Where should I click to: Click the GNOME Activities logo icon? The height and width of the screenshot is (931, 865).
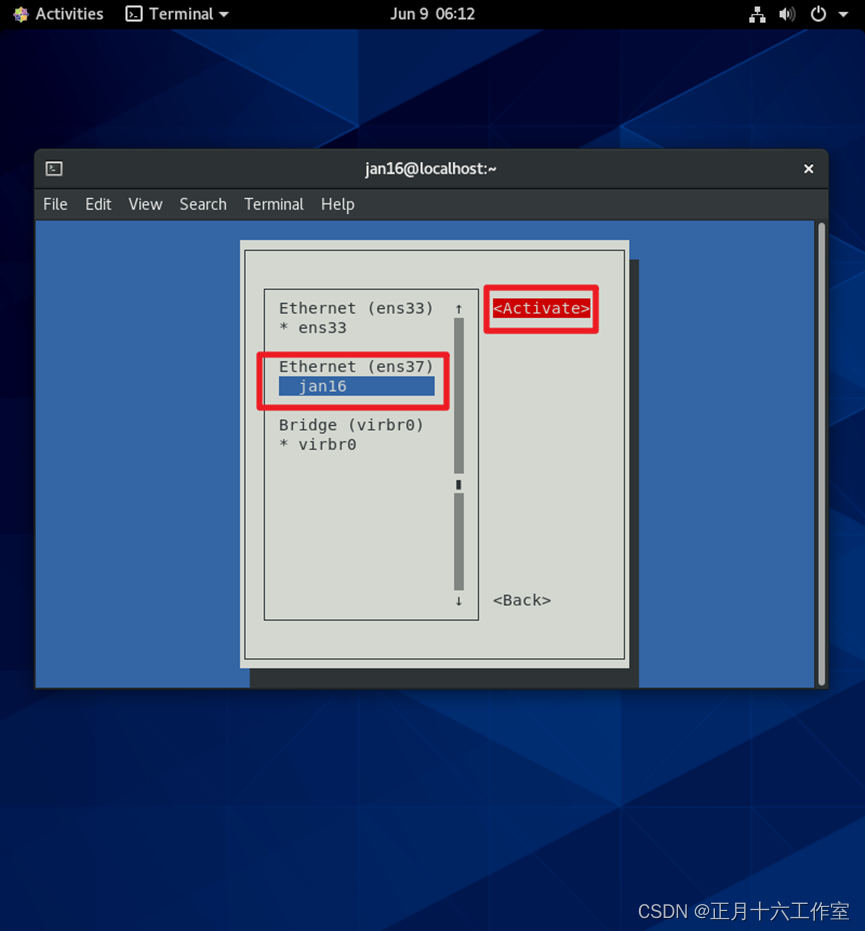tap(21, 14)
